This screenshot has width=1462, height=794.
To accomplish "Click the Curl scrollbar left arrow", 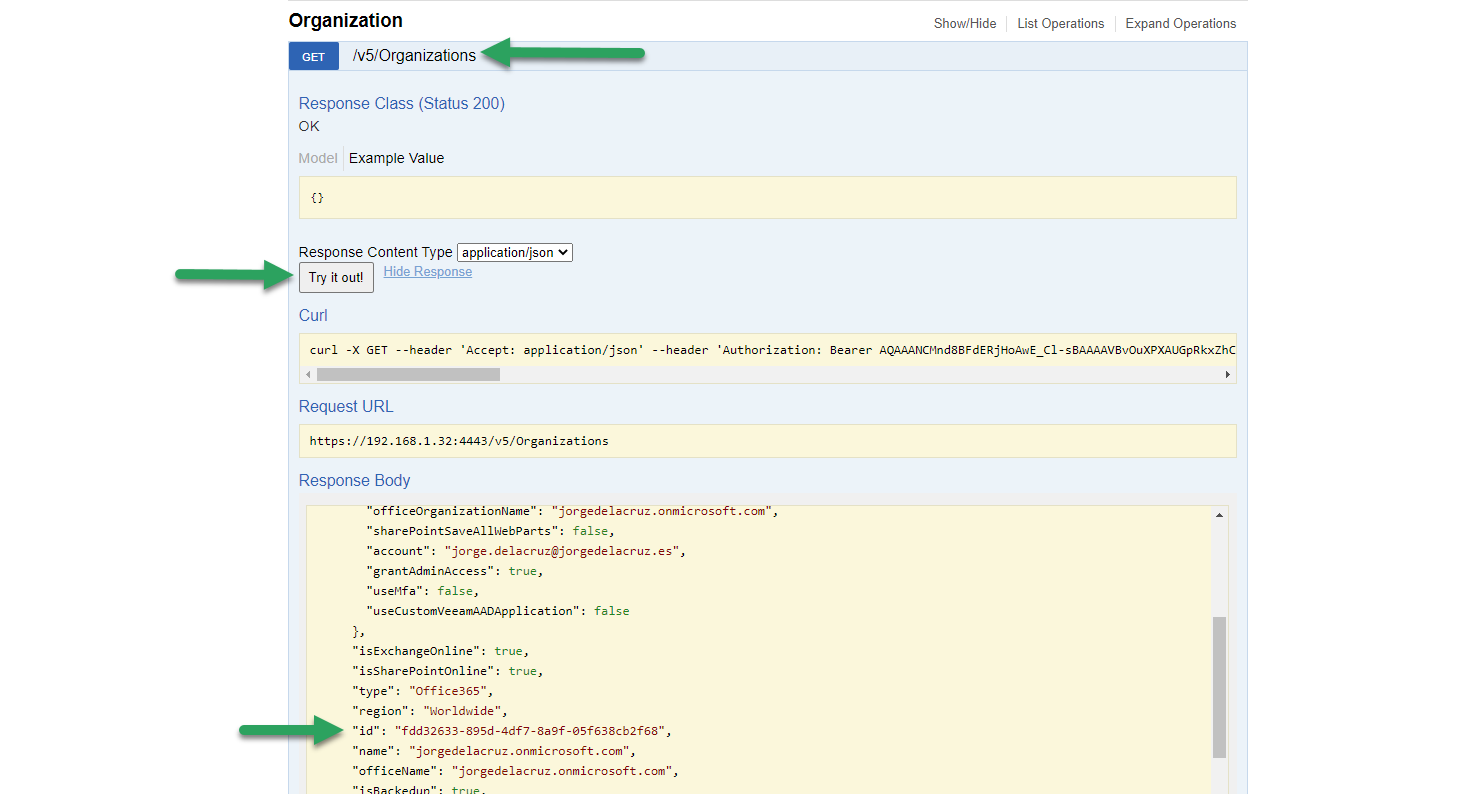I will [309, 375].
